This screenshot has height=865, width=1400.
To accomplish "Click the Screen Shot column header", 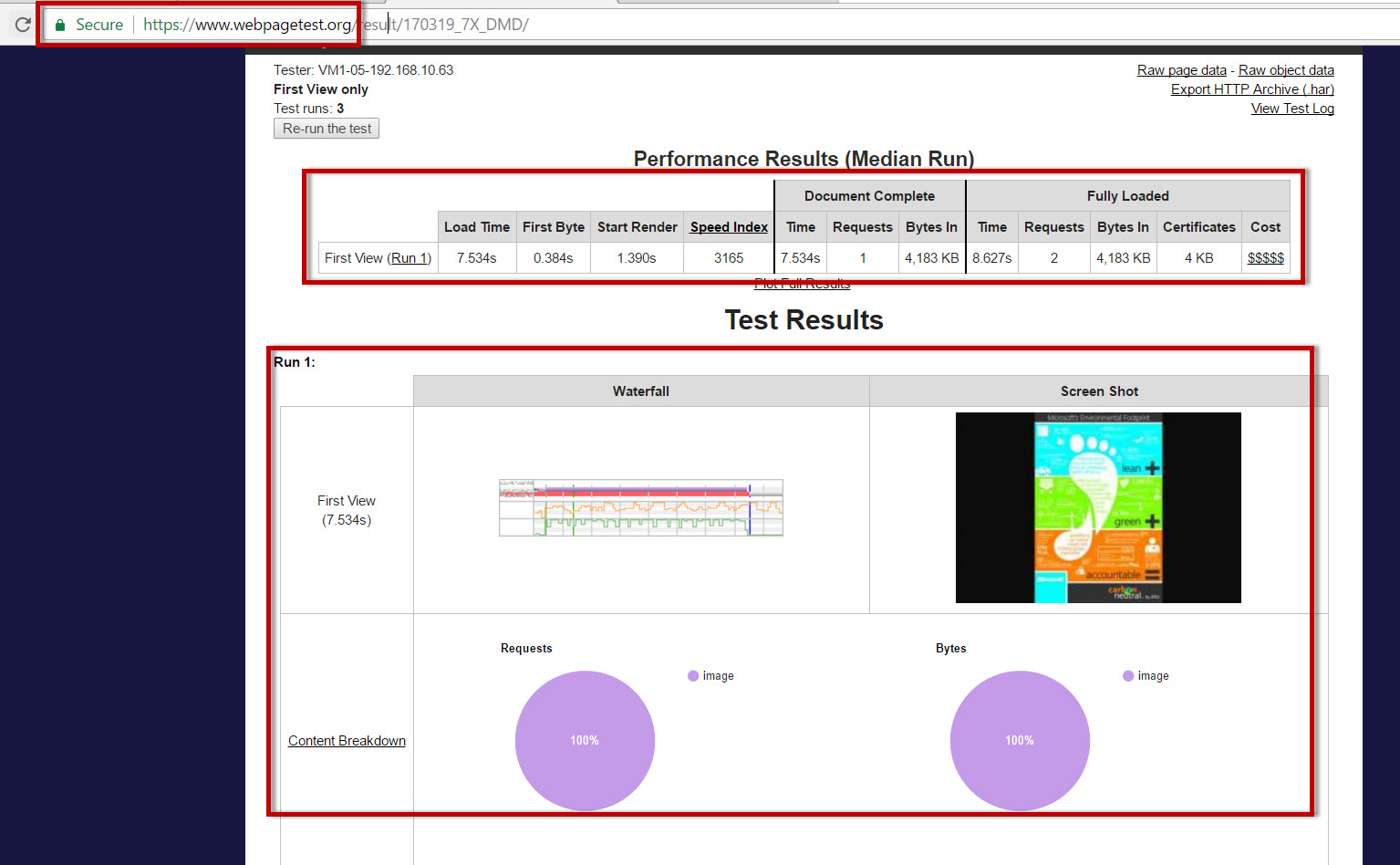I will click(x=1099, y=391).
